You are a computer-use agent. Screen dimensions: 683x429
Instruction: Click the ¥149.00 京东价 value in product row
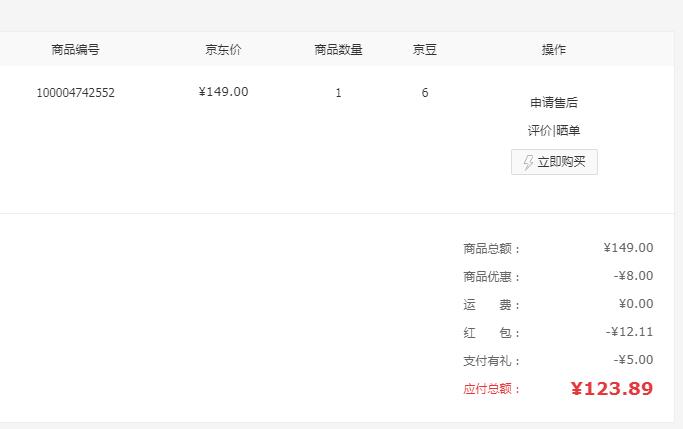223,92
